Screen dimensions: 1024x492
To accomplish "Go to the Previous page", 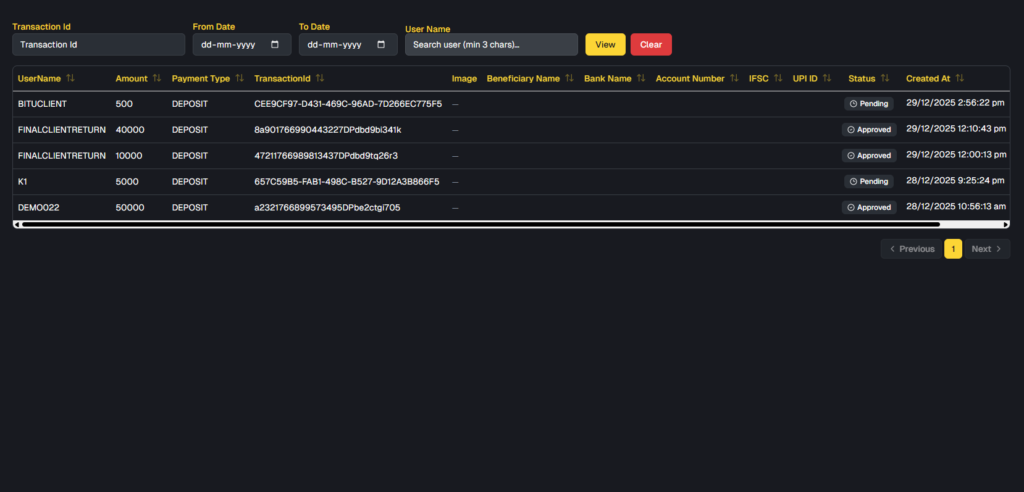I will pyautogui.click(x=911, y=249).
